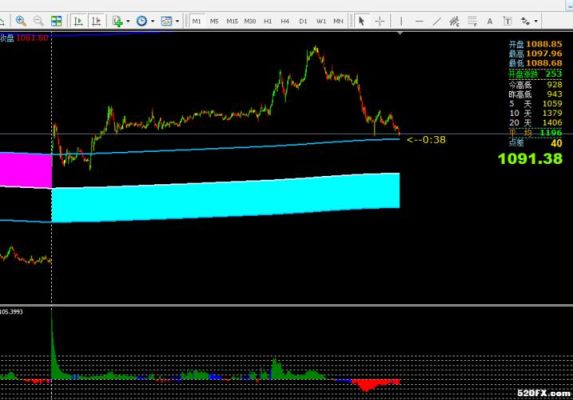Select the Fibonacci Retracement tool
Viewport: 573px width, 400px height.
(472, 21)
